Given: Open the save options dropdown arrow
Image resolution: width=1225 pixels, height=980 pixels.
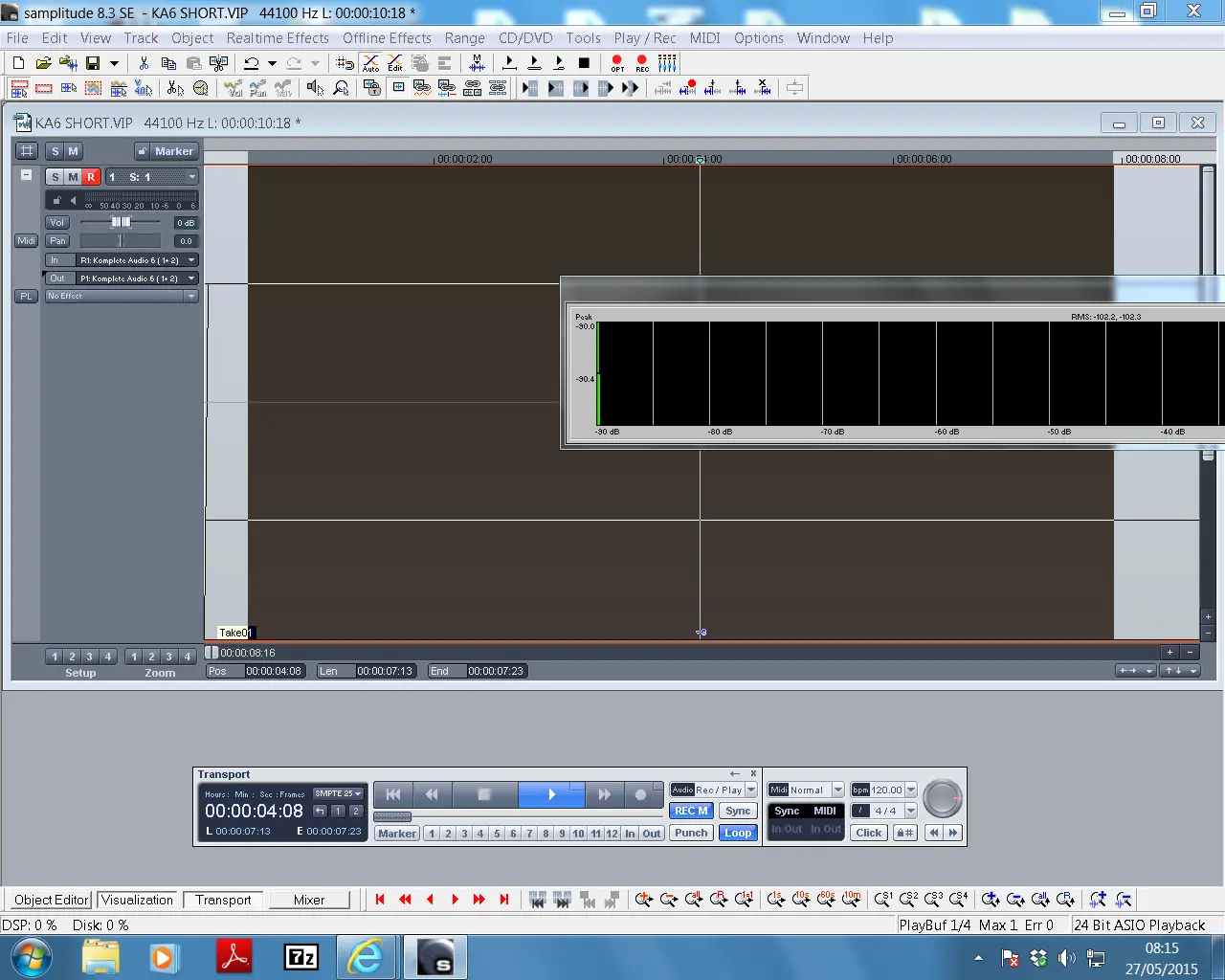Looking at the screenshot, I should (x=114, y=63).
